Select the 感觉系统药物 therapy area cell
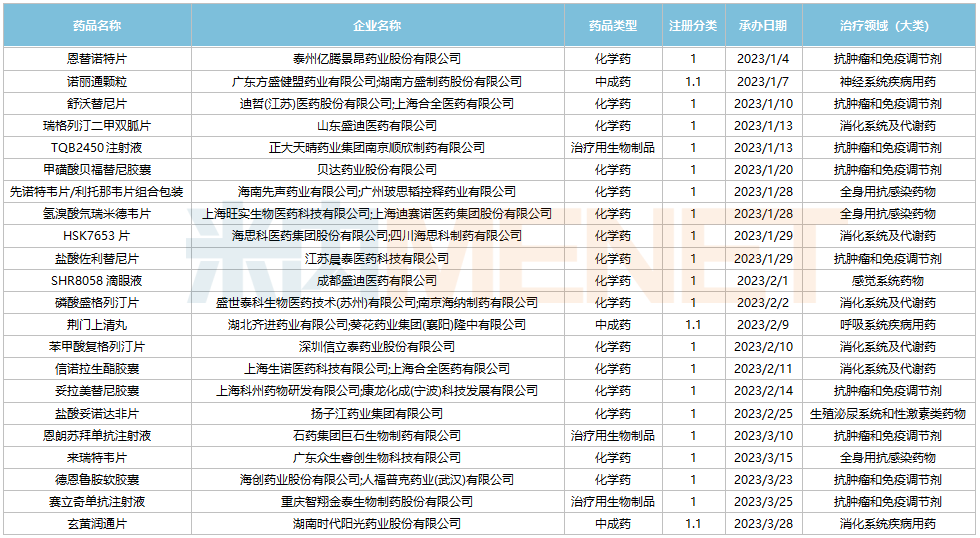Image resolution: width=980 pixels, height=538 pixels. [887, 280]
